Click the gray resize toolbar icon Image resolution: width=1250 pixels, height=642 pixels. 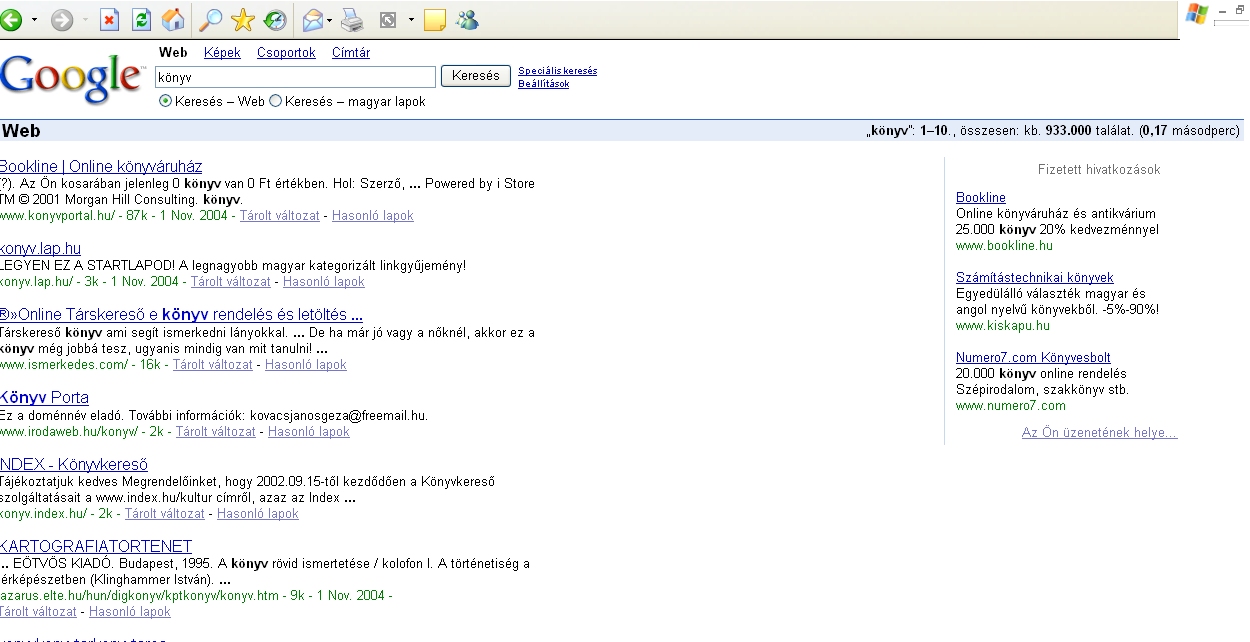click(389, 19)
